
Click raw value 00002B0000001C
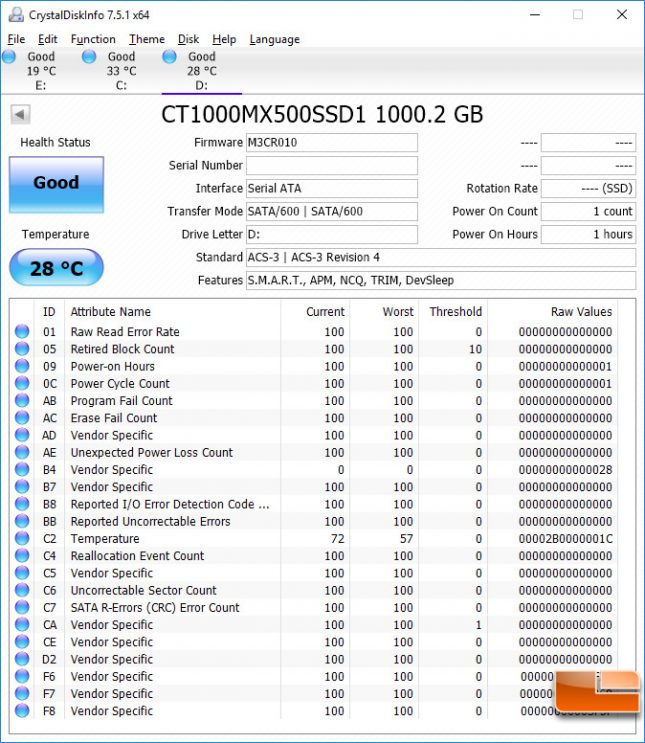coord(565,539)
